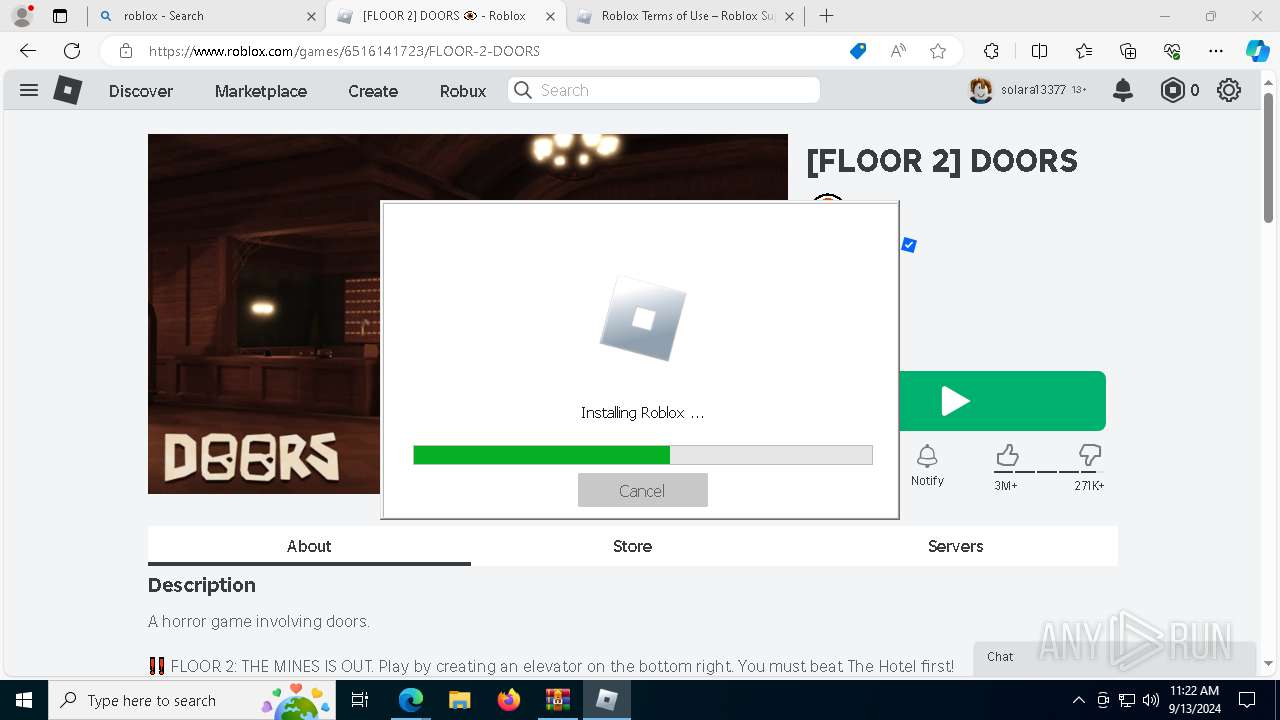Open browser Extensions puzzle icon
1280x720 pixels.
(991, 51)
